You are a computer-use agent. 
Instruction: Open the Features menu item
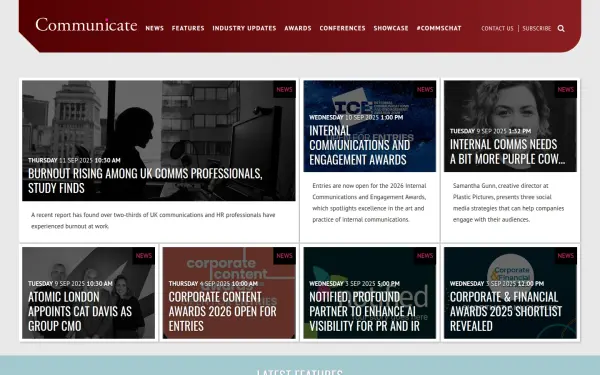188,28
